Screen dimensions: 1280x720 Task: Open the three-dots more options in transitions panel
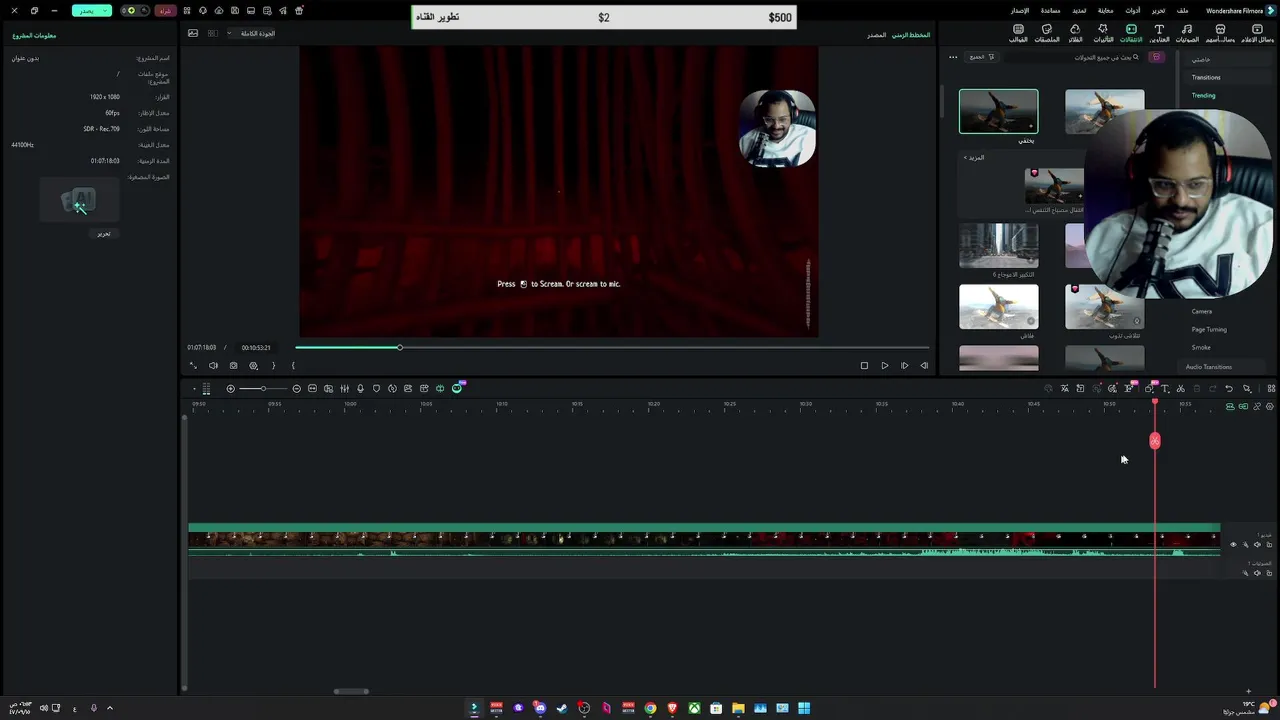953,57
